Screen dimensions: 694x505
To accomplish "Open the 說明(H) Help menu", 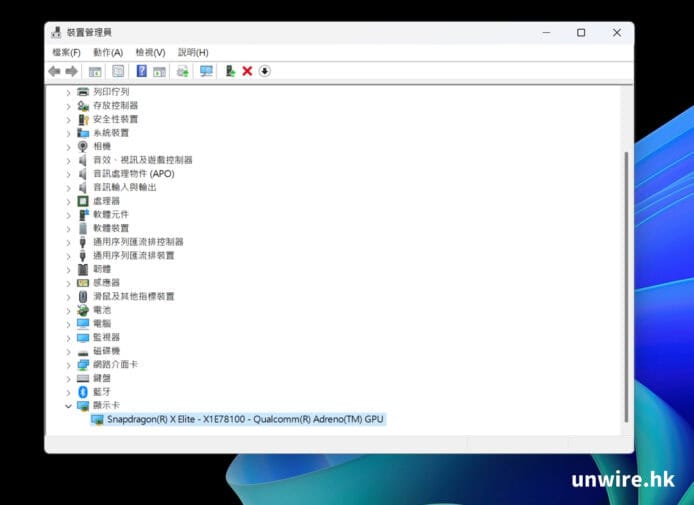I will pyautogui.click(x=193, y=52).
